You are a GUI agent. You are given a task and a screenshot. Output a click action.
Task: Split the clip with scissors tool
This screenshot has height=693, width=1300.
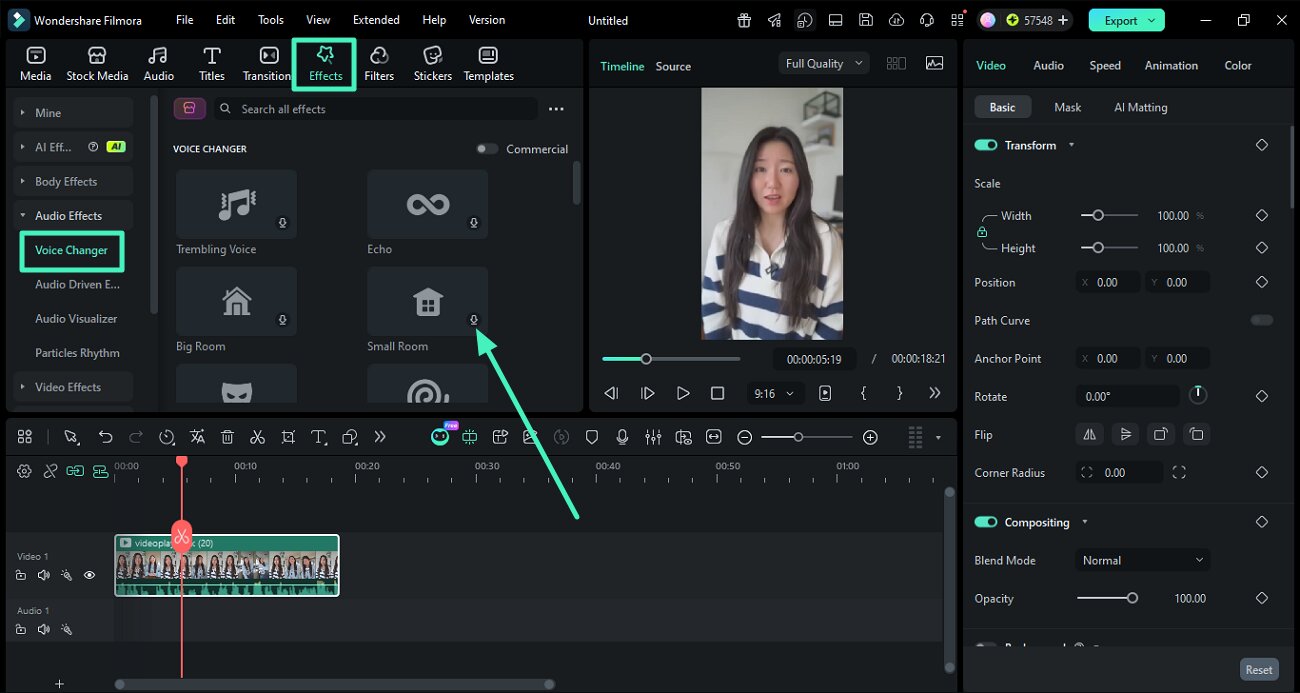257,437
